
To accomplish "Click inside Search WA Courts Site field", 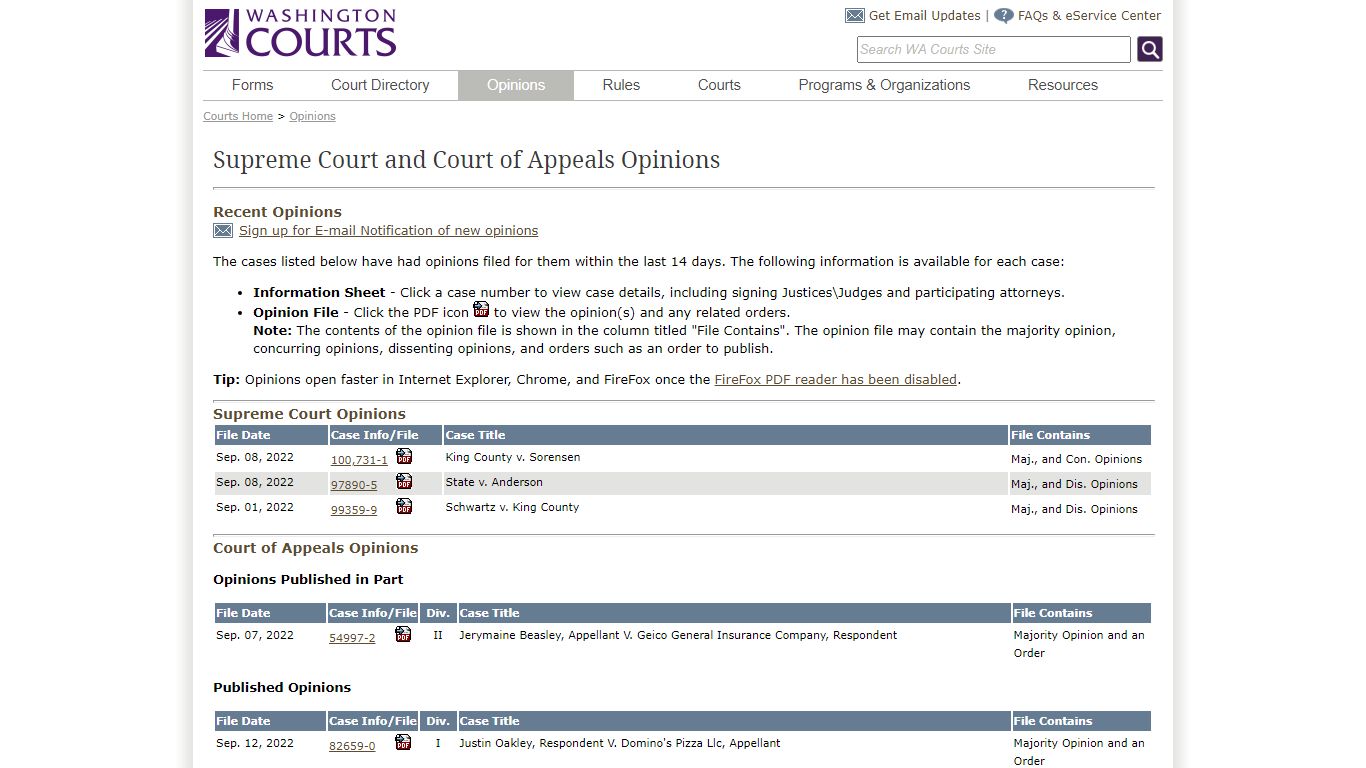I will click(994, 49).
